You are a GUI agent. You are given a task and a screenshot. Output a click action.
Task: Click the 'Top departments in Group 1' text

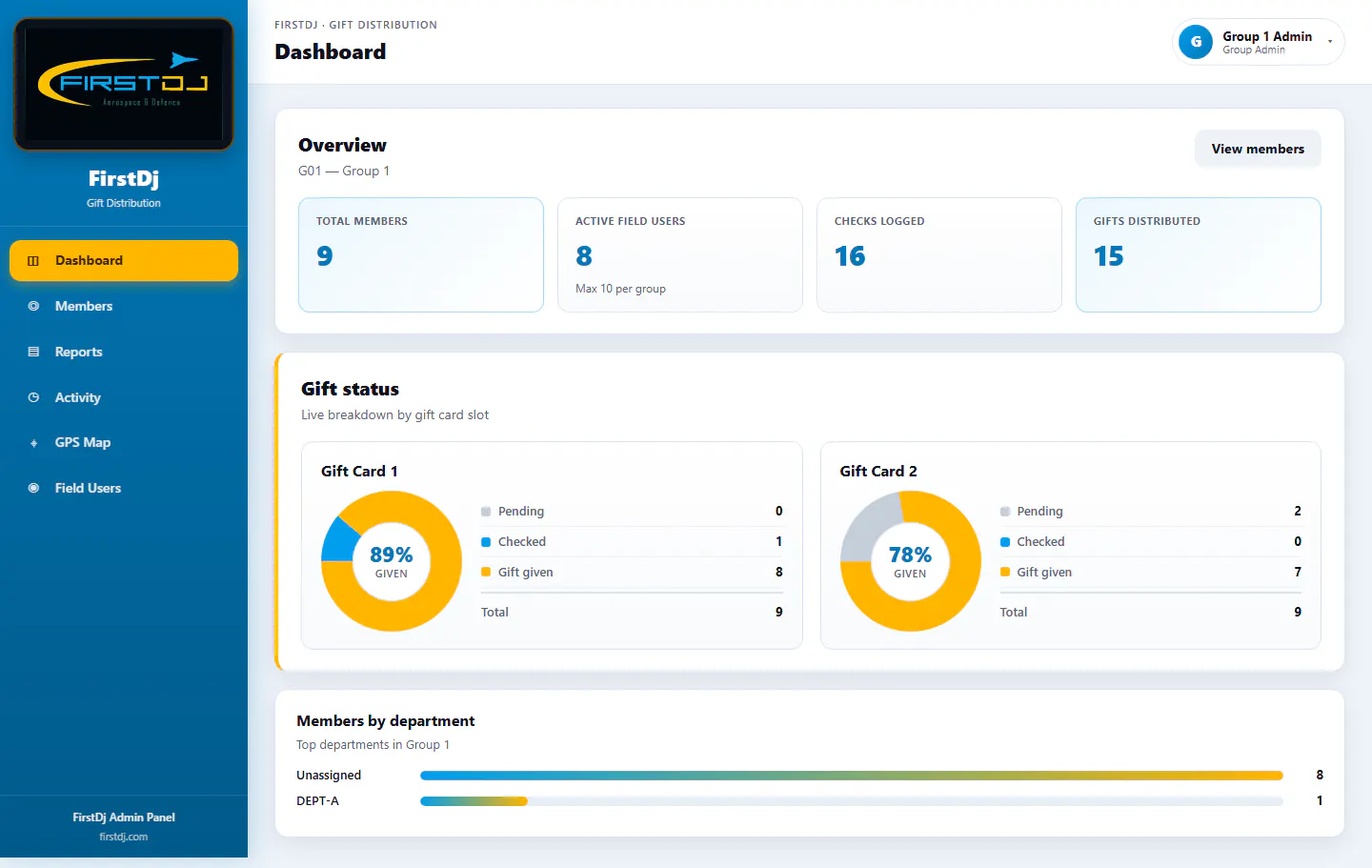(373, 745)
